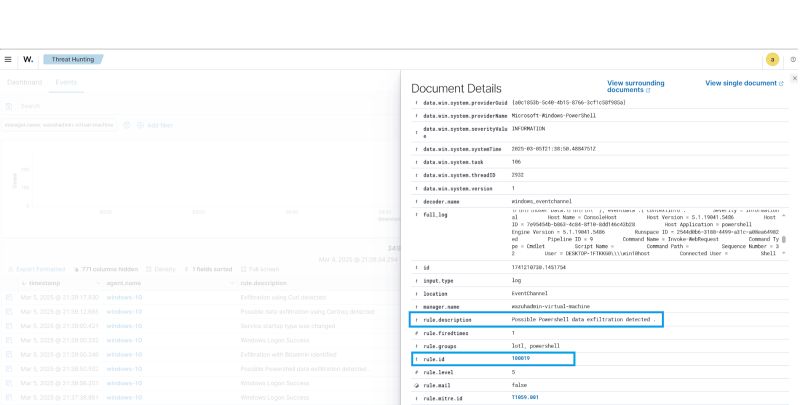800x405 pixels.
Task: Switch to the Events tab
Action: click(66, 83)
